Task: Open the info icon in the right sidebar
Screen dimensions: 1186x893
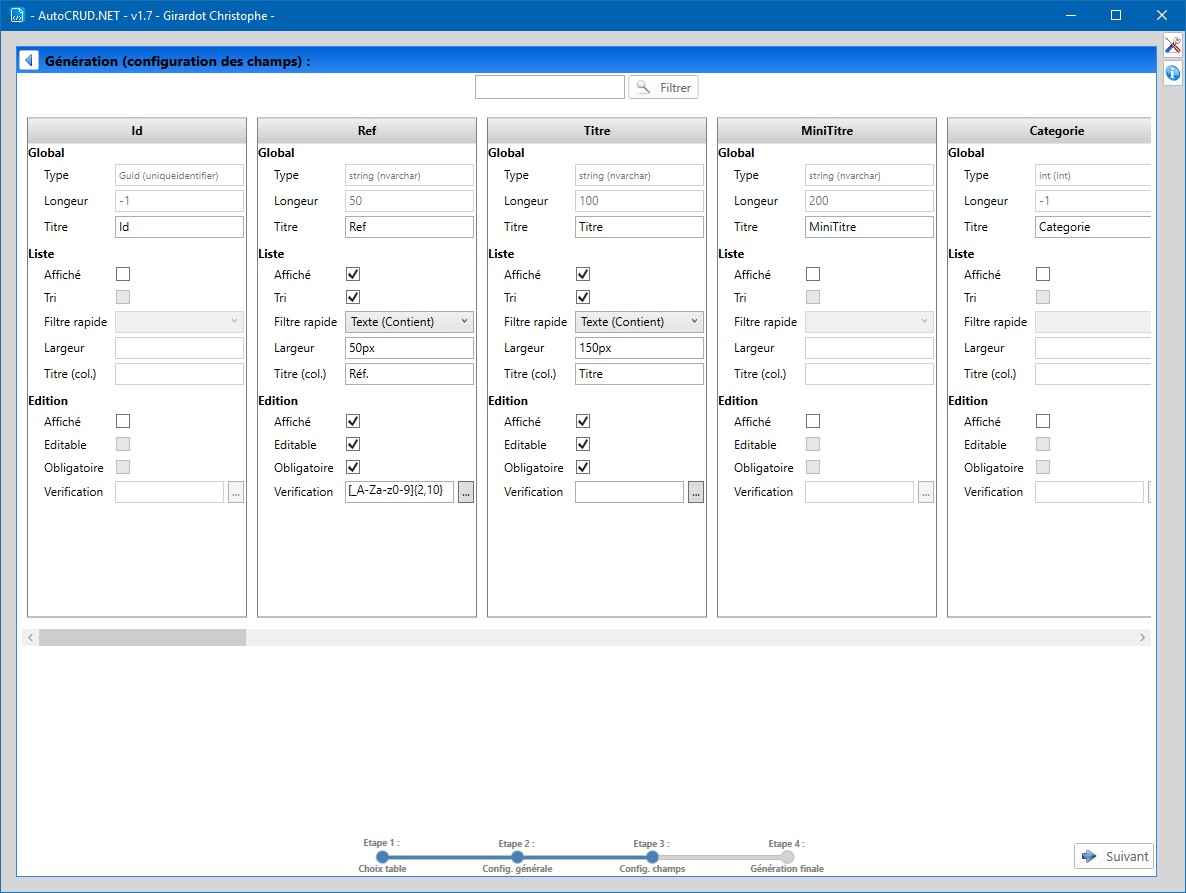Action: point(1172,73)
